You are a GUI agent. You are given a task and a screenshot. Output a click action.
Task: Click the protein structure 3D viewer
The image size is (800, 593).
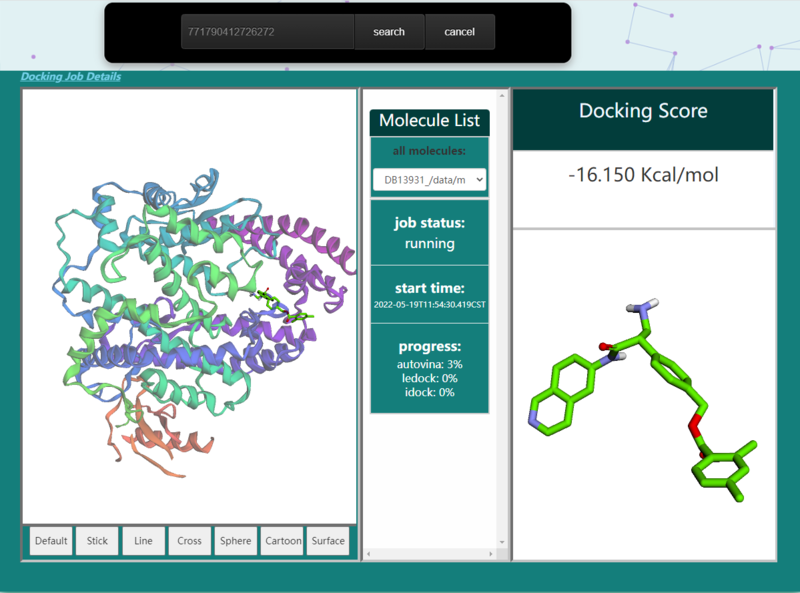pyautogui.click(x=189, y=307)
